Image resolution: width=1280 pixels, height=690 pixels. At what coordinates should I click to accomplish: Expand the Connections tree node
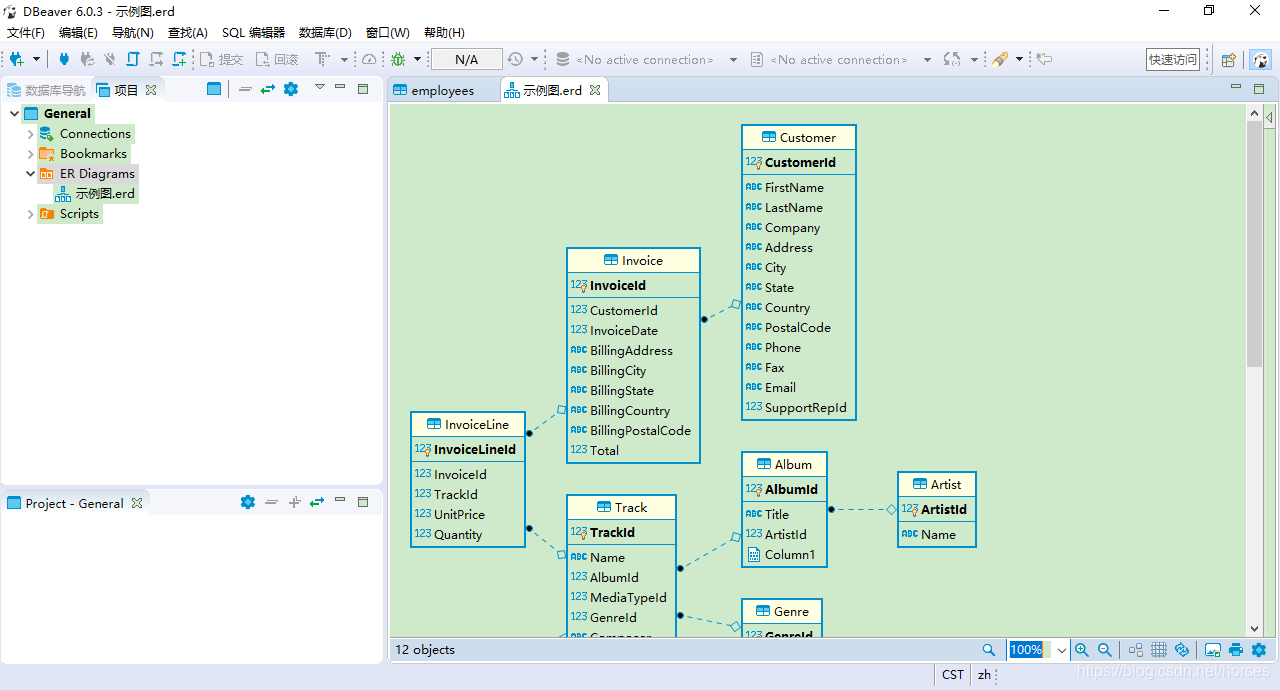click(30, 134)
